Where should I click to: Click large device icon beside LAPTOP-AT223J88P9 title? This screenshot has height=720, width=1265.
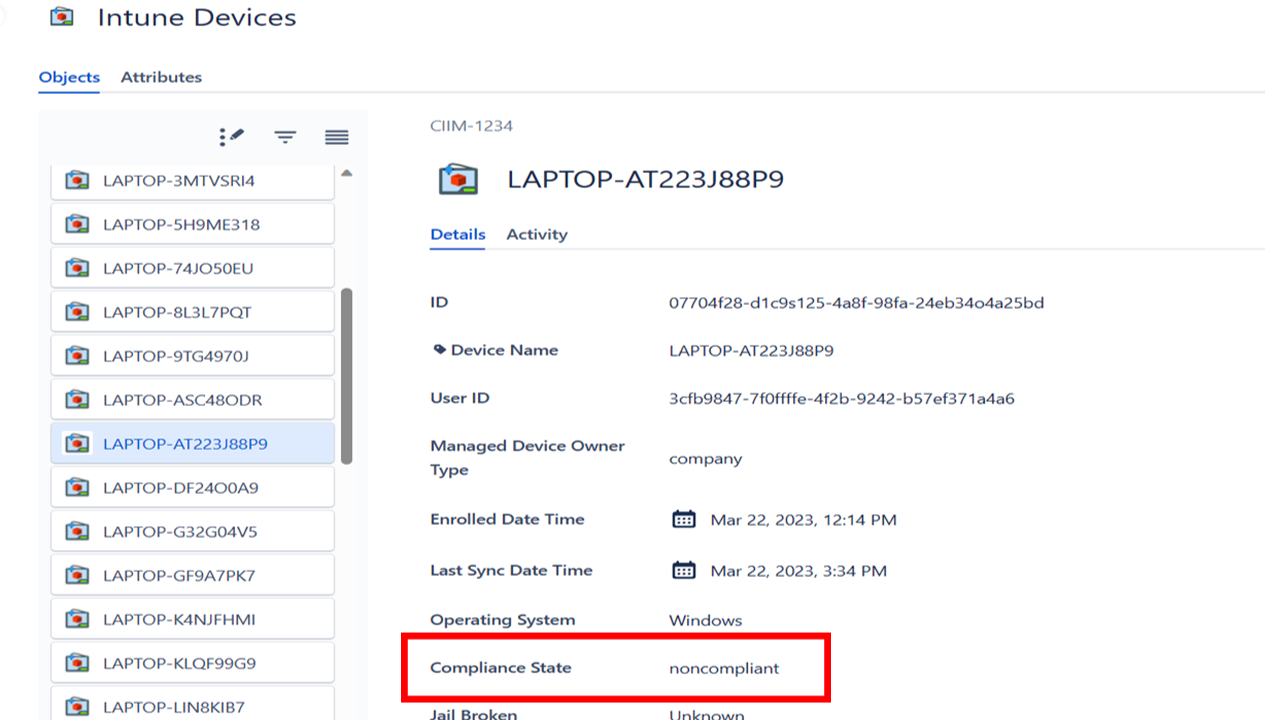click(x=459, y=180)
